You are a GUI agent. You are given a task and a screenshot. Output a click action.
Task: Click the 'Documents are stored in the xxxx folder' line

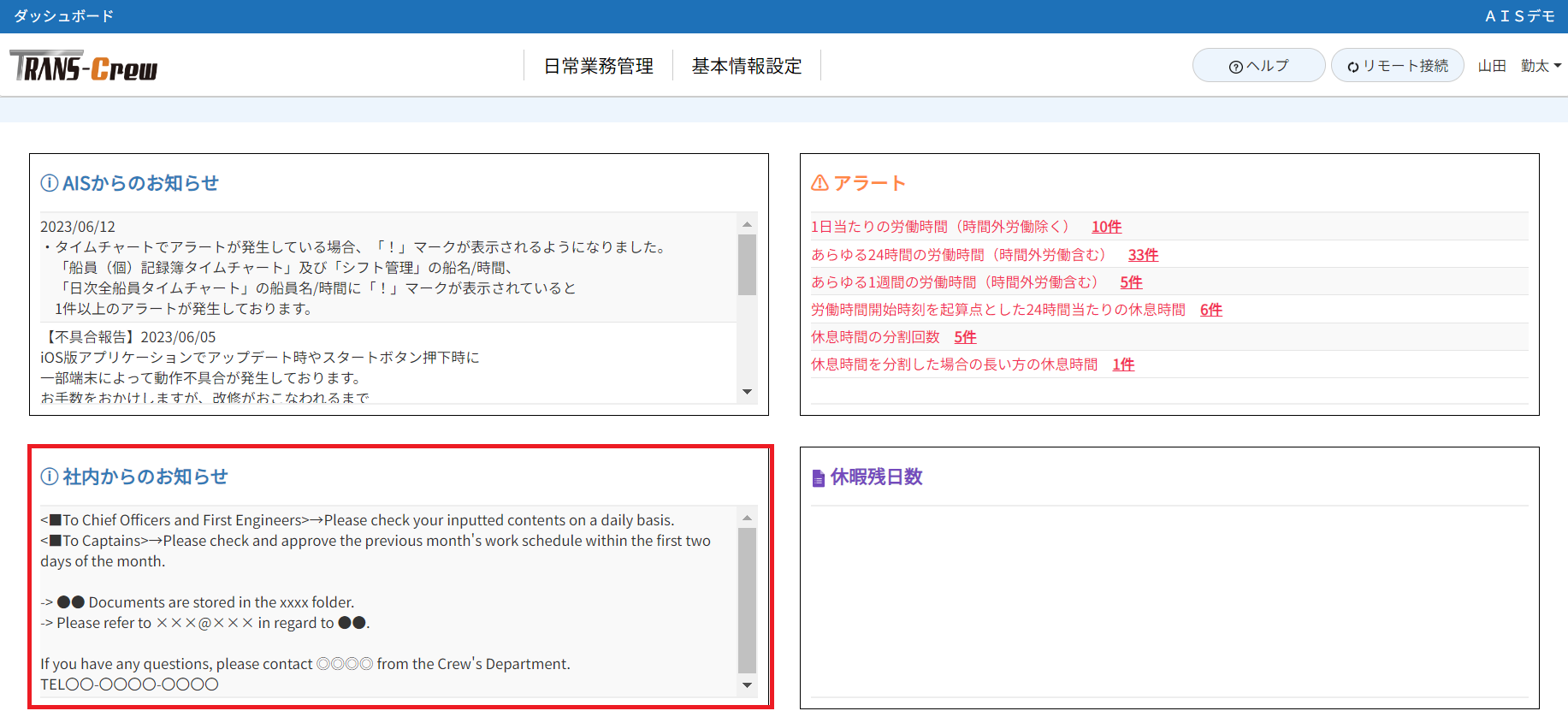(198, 602)
